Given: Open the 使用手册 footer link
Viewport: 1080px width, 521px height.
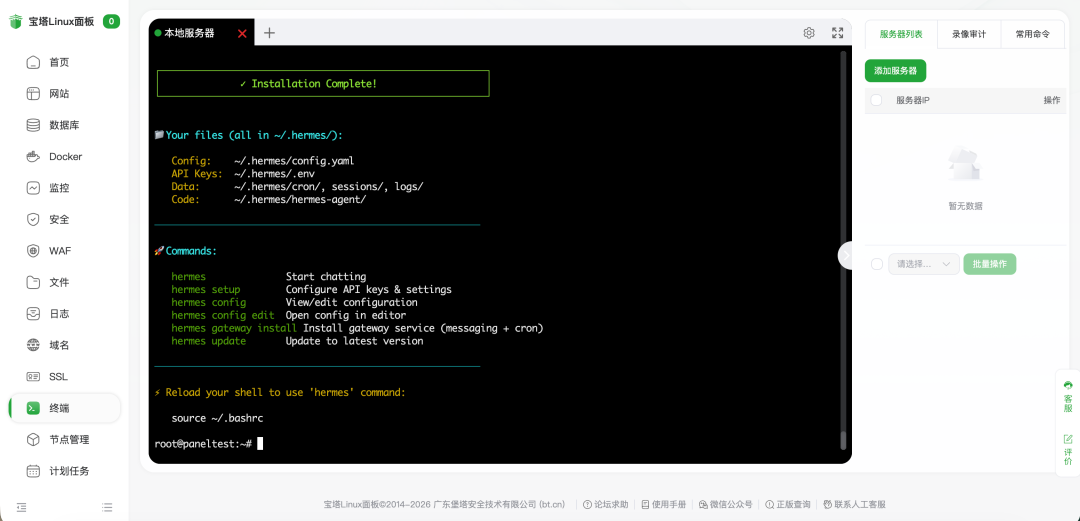Looking at the screenshot, I should pyautogui.click(x=664, y=504).
